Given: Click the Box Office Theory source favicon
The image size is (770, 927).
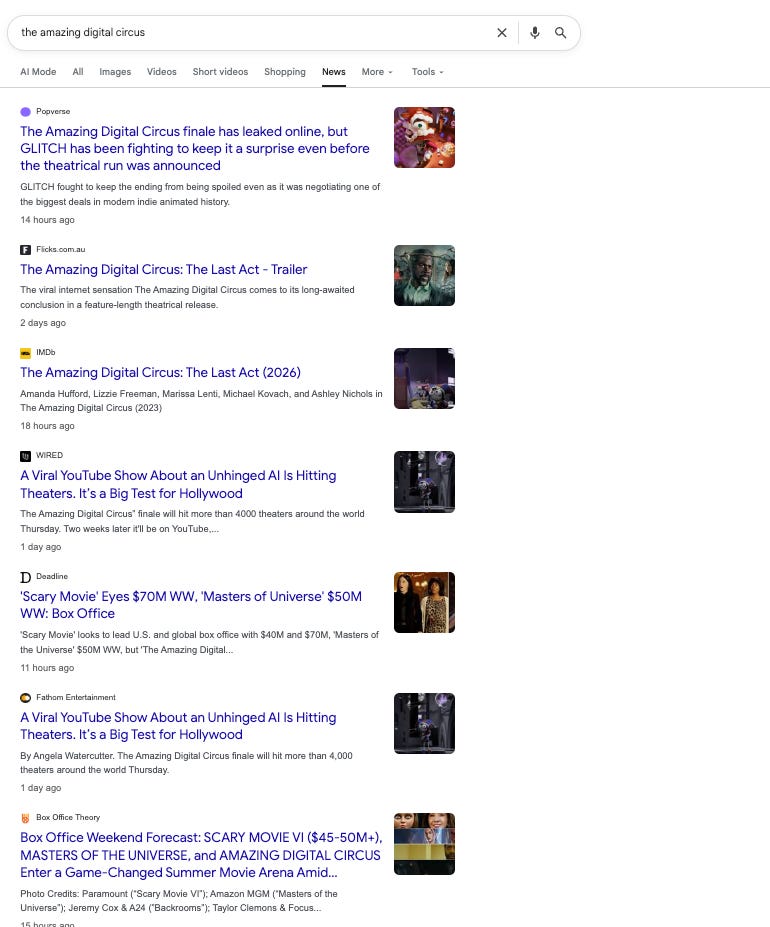Looking at the screenshot, I should pos(25,818).
